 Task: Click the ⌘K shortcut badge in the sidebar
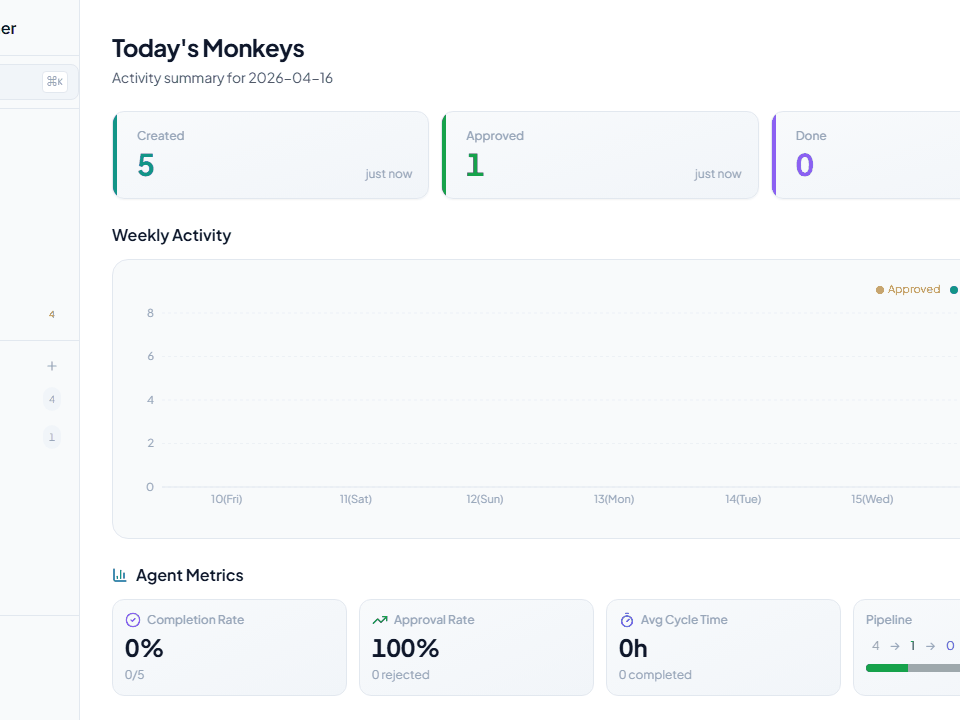coord(55,81)
